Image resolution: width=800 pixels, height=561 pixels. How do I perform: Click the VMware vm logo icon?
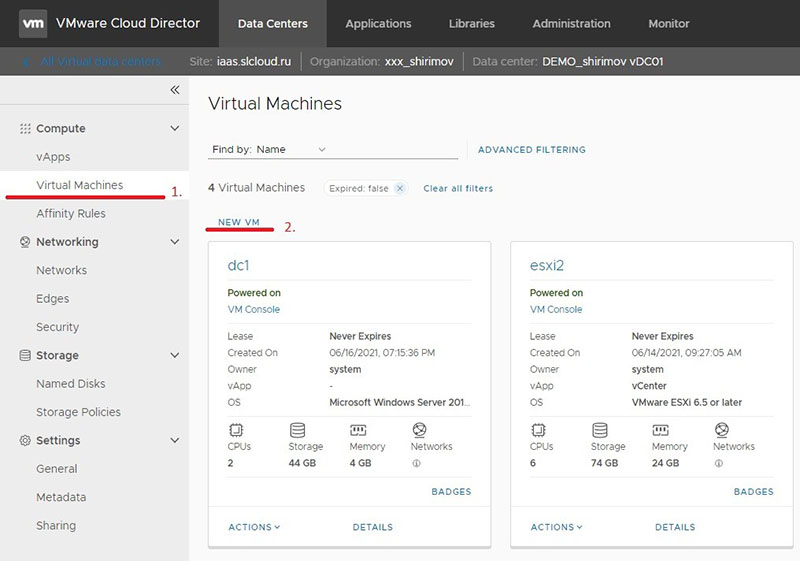coord(33,23)
